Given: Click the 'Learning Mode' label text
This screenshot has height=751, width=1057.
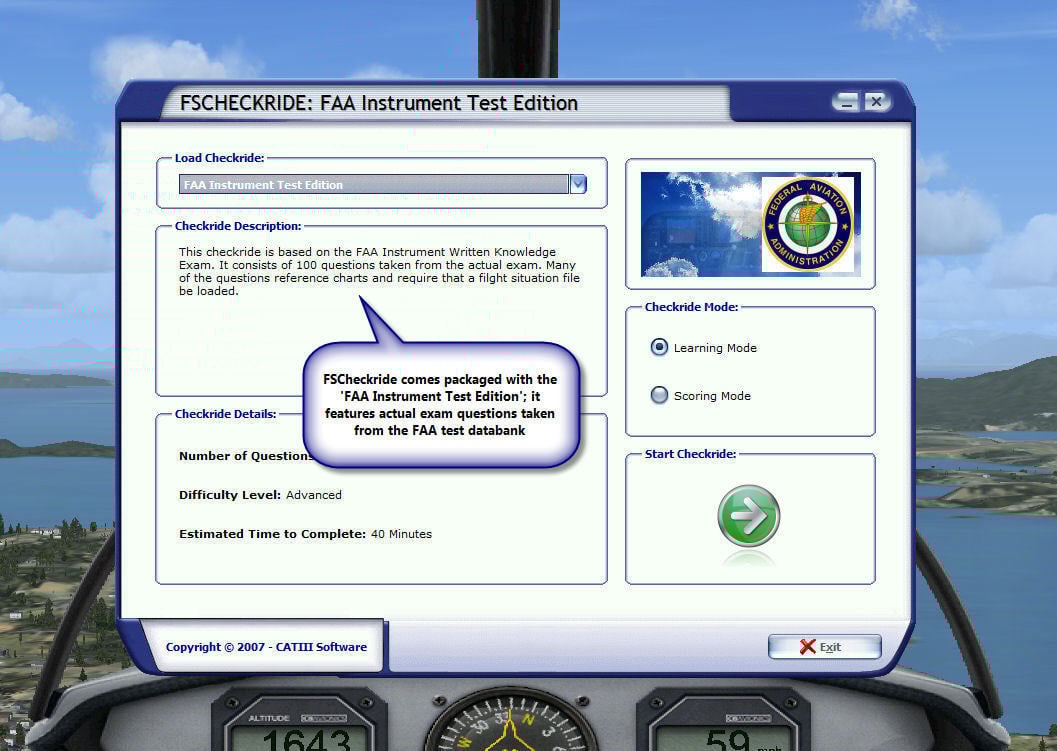Looking at the screenshot, I should tap(715, 348).
